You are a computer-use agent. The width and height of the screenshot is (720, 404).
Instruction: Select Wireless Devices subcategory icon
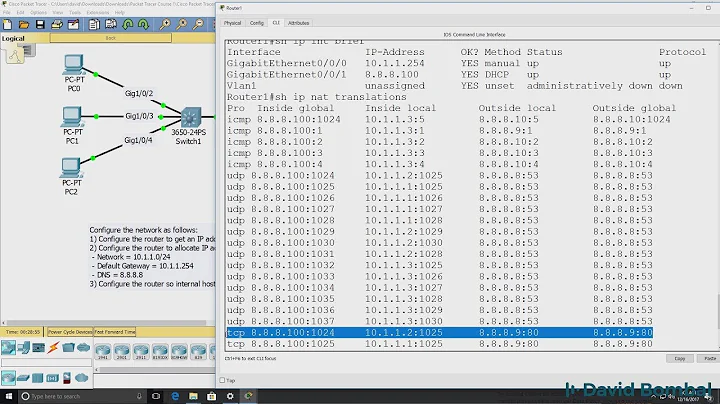pyautogui.click(x=52, y=378)
